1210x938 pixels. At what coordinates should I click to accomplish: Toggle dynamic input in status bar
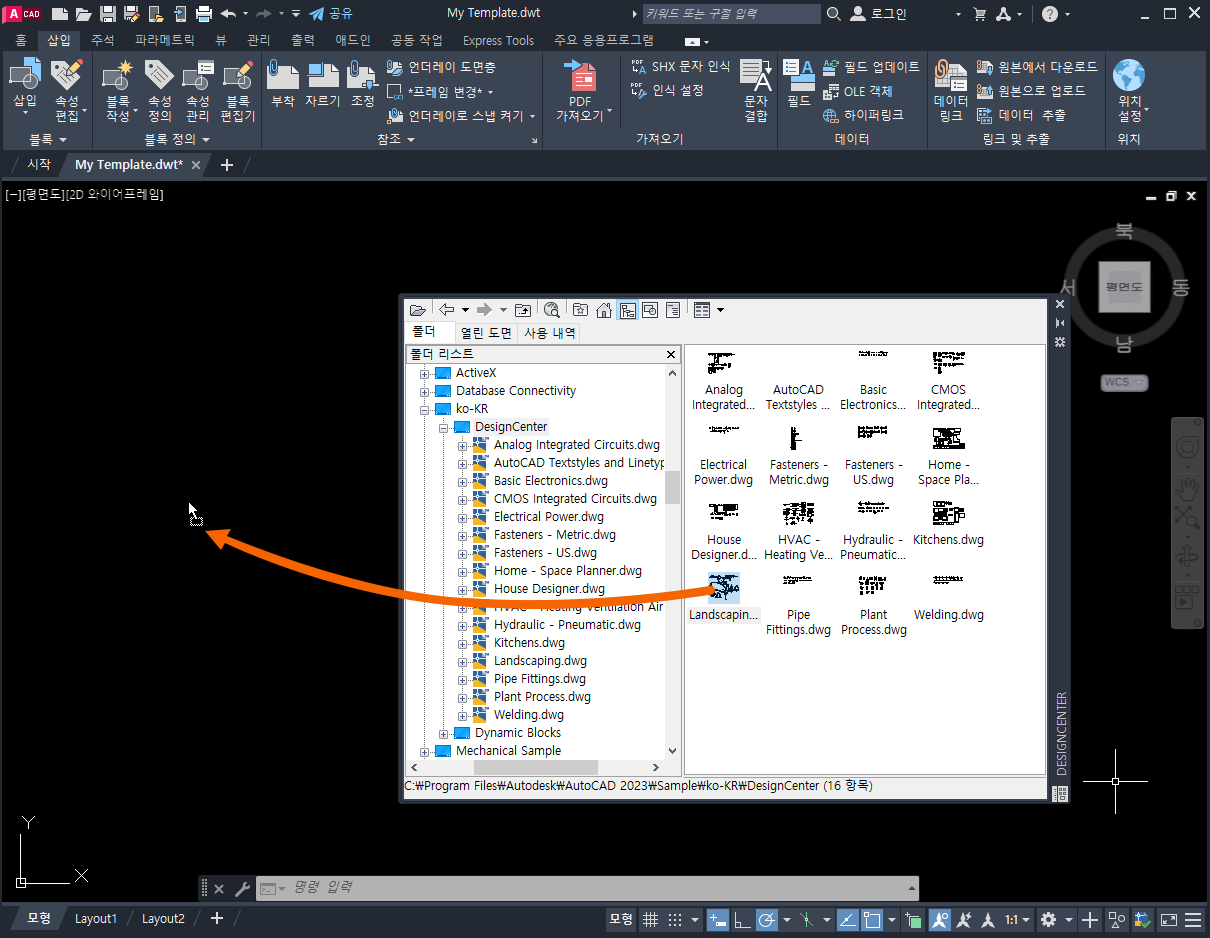pyautogui.click(x=717, y=919)
